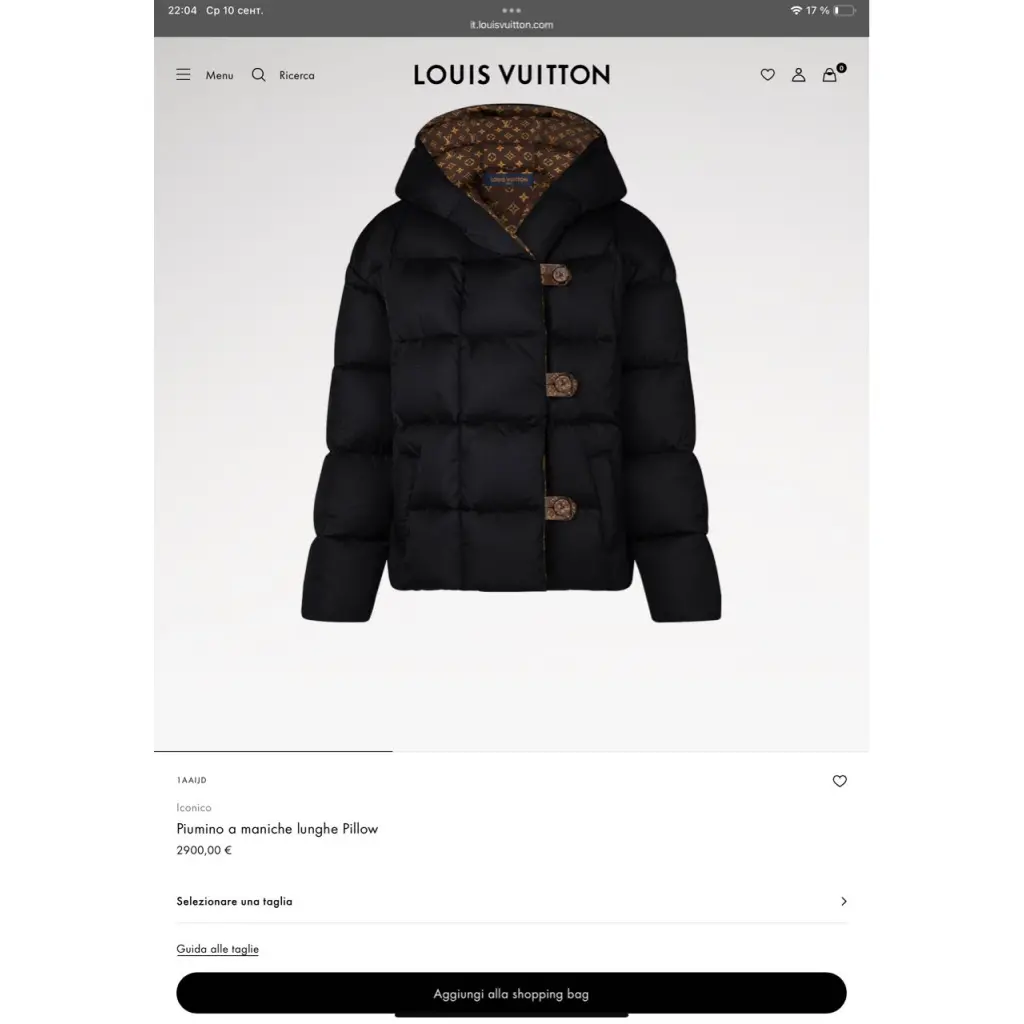This screenshot has height=1024, width=1024.
Task: Select the Menu label
Action: pos(219,75)
